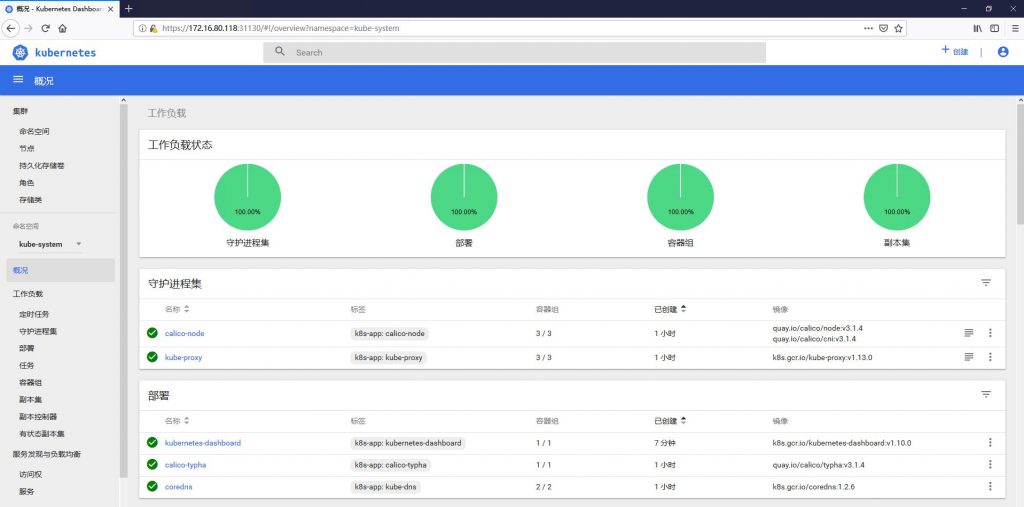Select 存储类 in sidebar
This screenshot has width=1024, height=507.
coord(31,199)
